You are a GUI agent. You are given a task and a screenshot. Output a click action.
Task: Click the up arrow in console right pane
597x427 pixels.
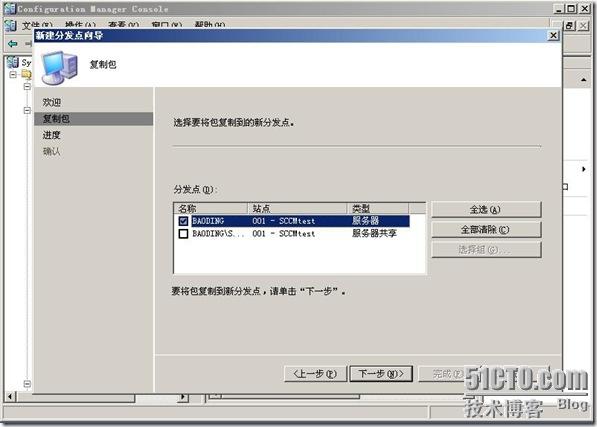[583, 80]
